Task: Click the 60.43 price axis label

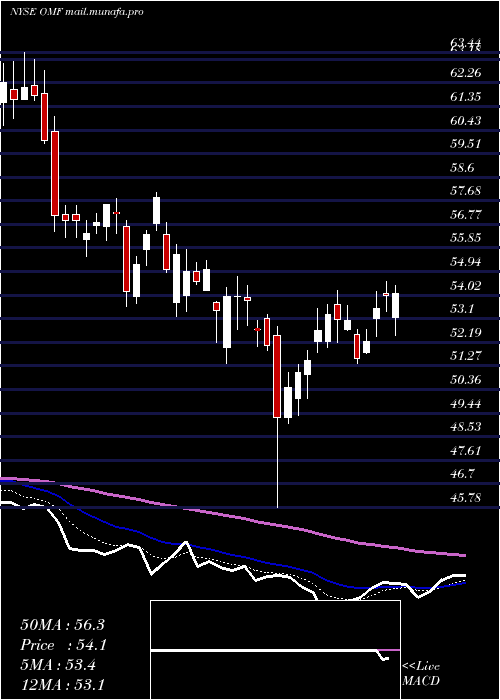Action: (466, 121)
